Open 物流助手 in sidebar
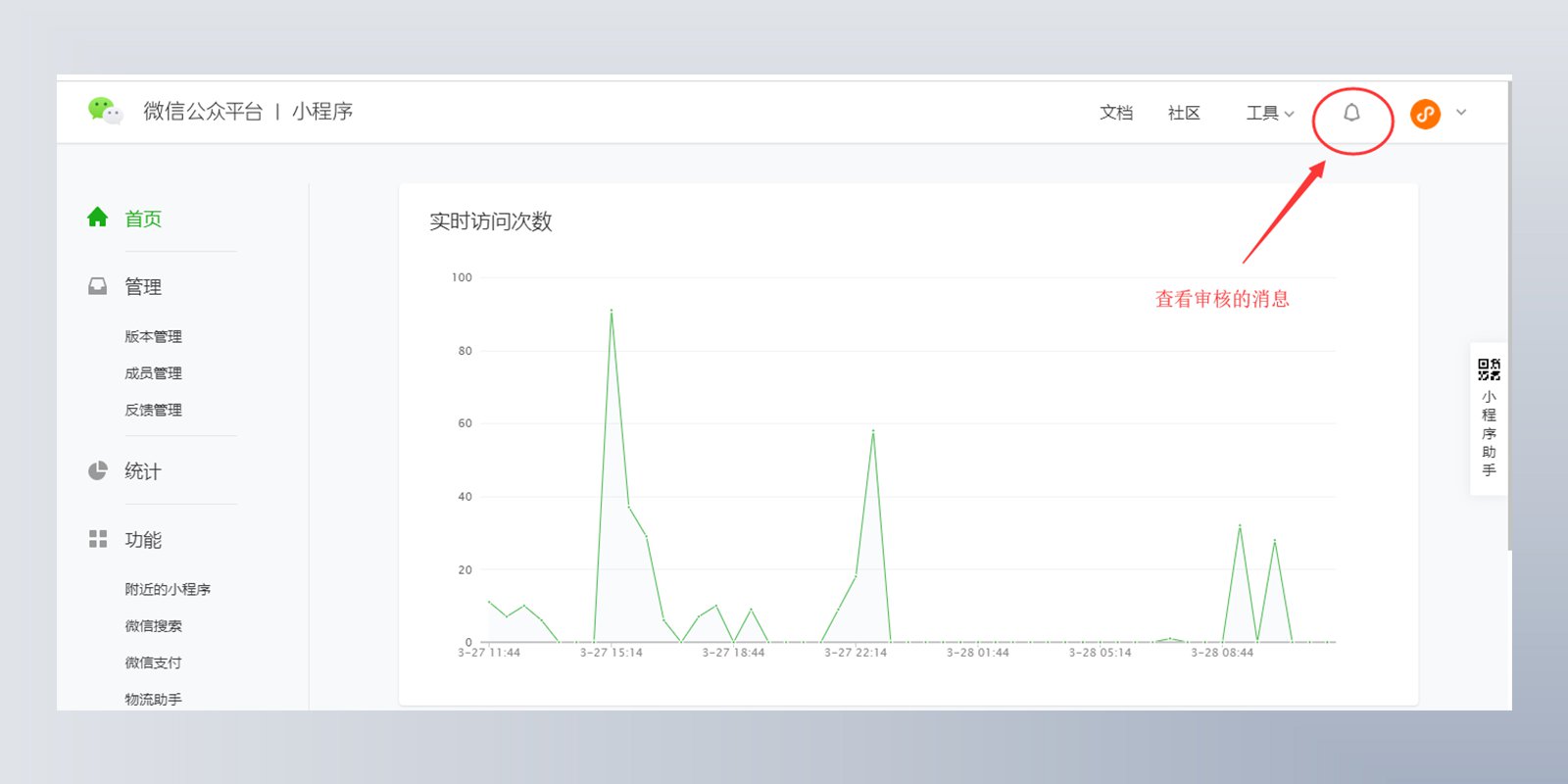This screenshot has width=1568, height=784. click(153, 700)
